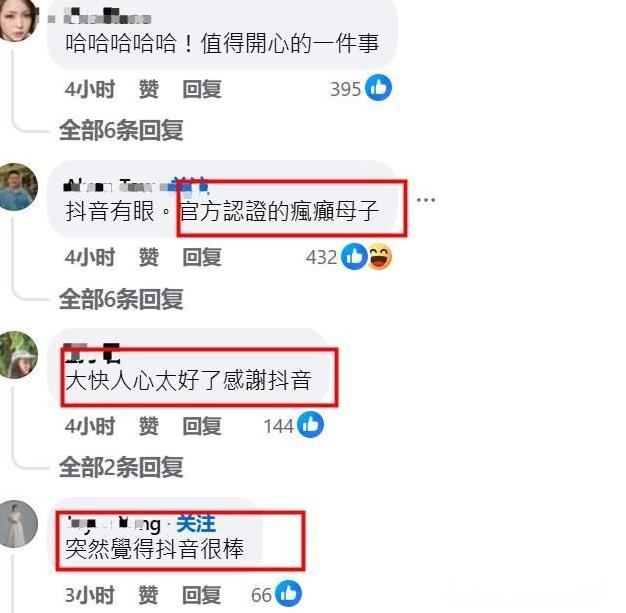
Task: Reply (回复) to the 哈哈哈哈哈 comment
Action: point(202,89)
